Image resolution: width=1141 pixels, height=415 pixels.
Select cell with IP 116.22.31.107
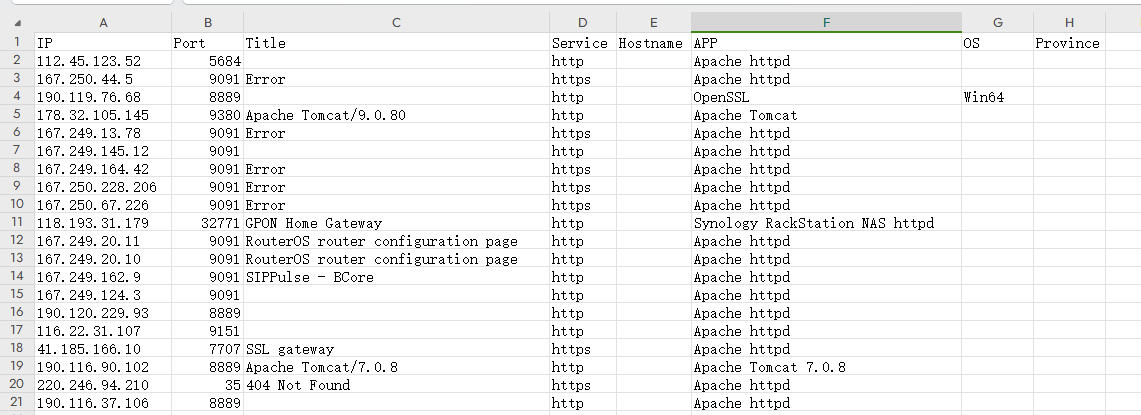pos(103,331)
